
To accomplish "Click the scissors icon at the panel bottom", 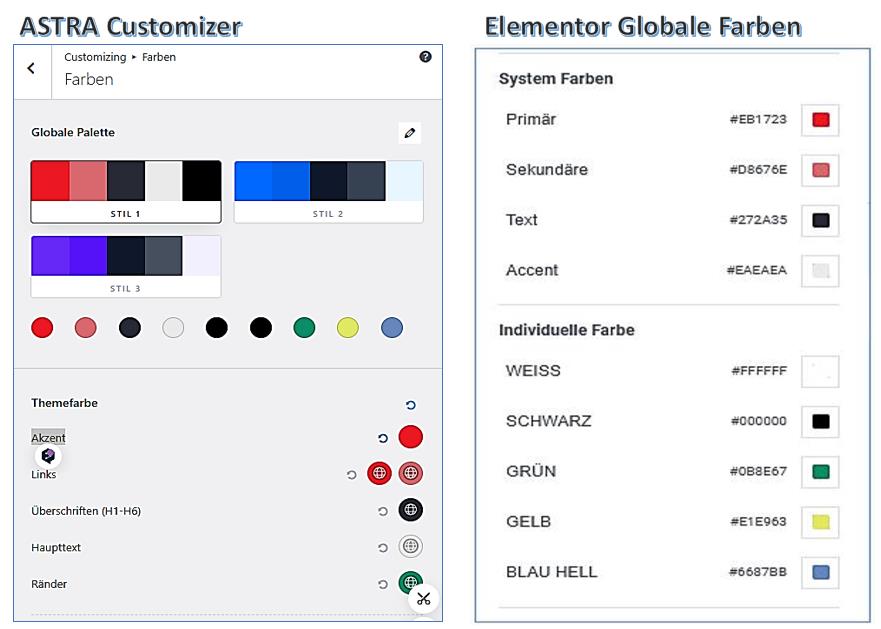I will [x=424, y=598].
